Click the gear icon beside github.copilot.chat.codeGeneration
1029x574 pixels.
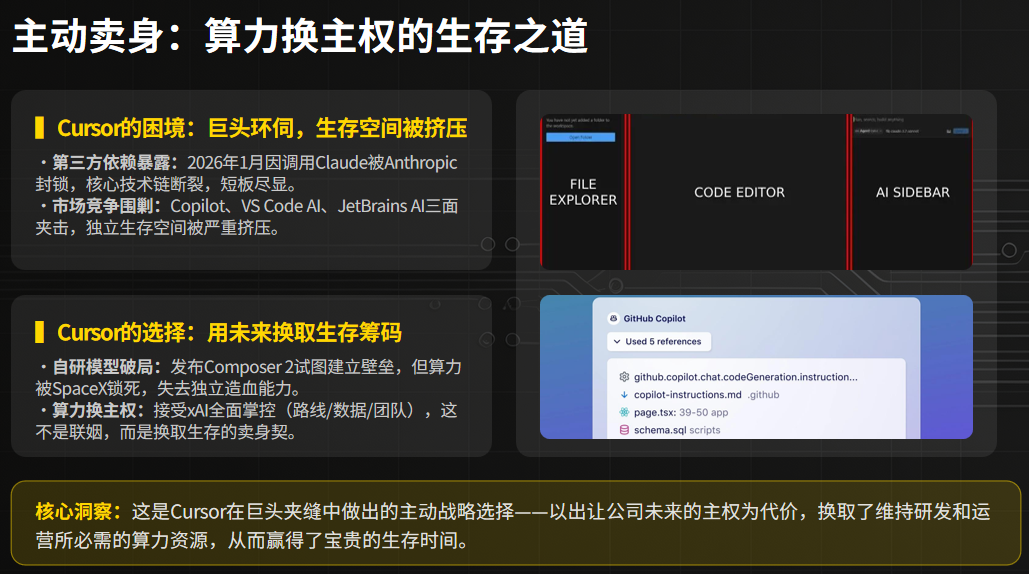pos(624,377)
